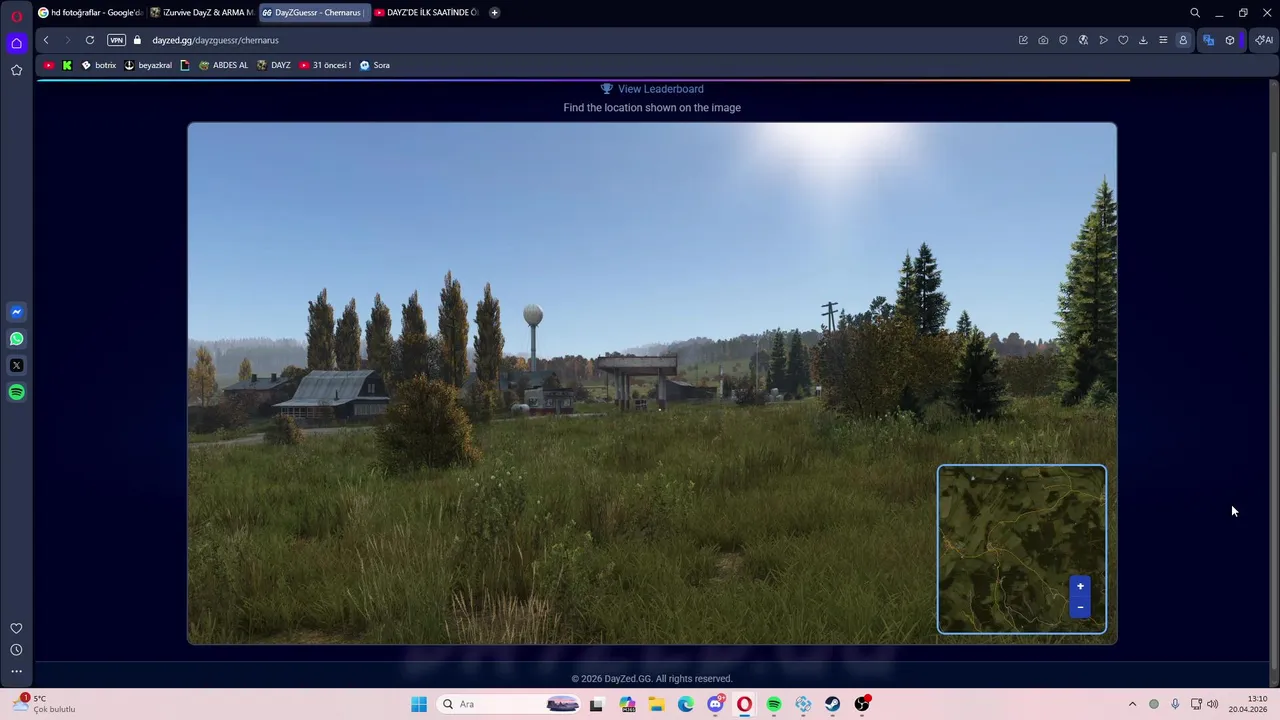1280x720 pixels.
Task: Open the browser downloads icon
Action: [x=1143, y=40]
